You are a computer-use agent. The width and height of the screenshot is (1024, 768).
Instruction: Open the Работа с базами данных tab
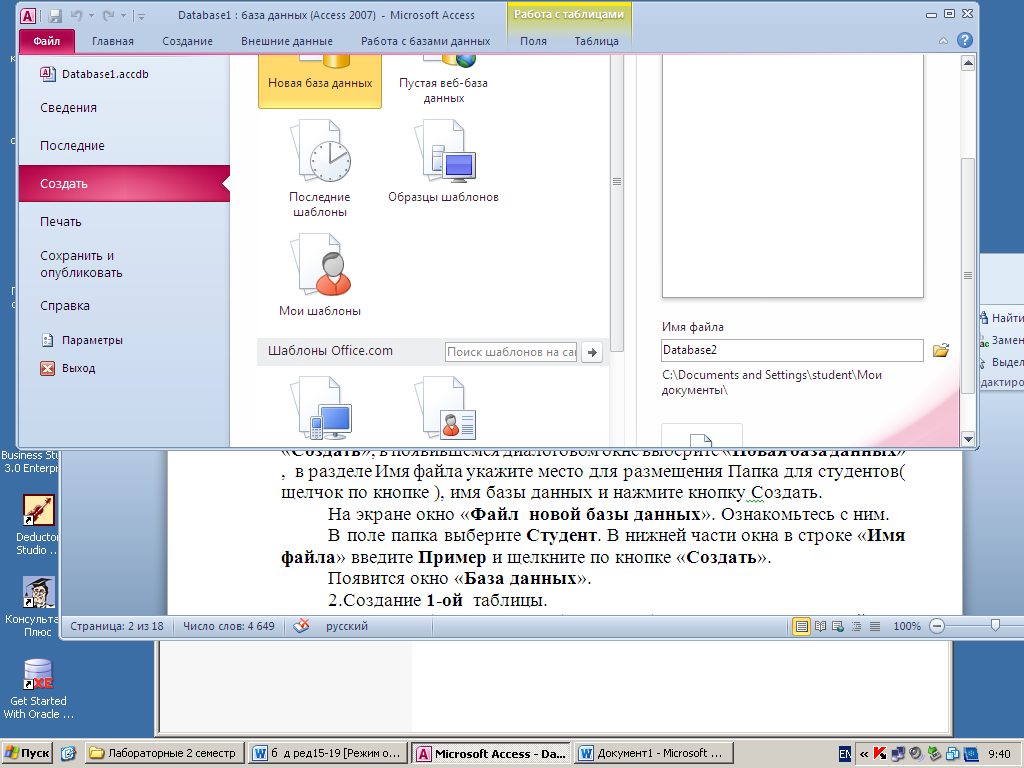click(425, 41)
